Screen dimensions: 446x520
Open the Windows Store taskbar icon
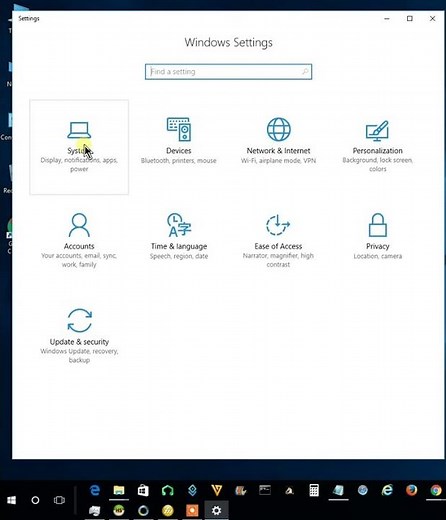tap(143, 490)
